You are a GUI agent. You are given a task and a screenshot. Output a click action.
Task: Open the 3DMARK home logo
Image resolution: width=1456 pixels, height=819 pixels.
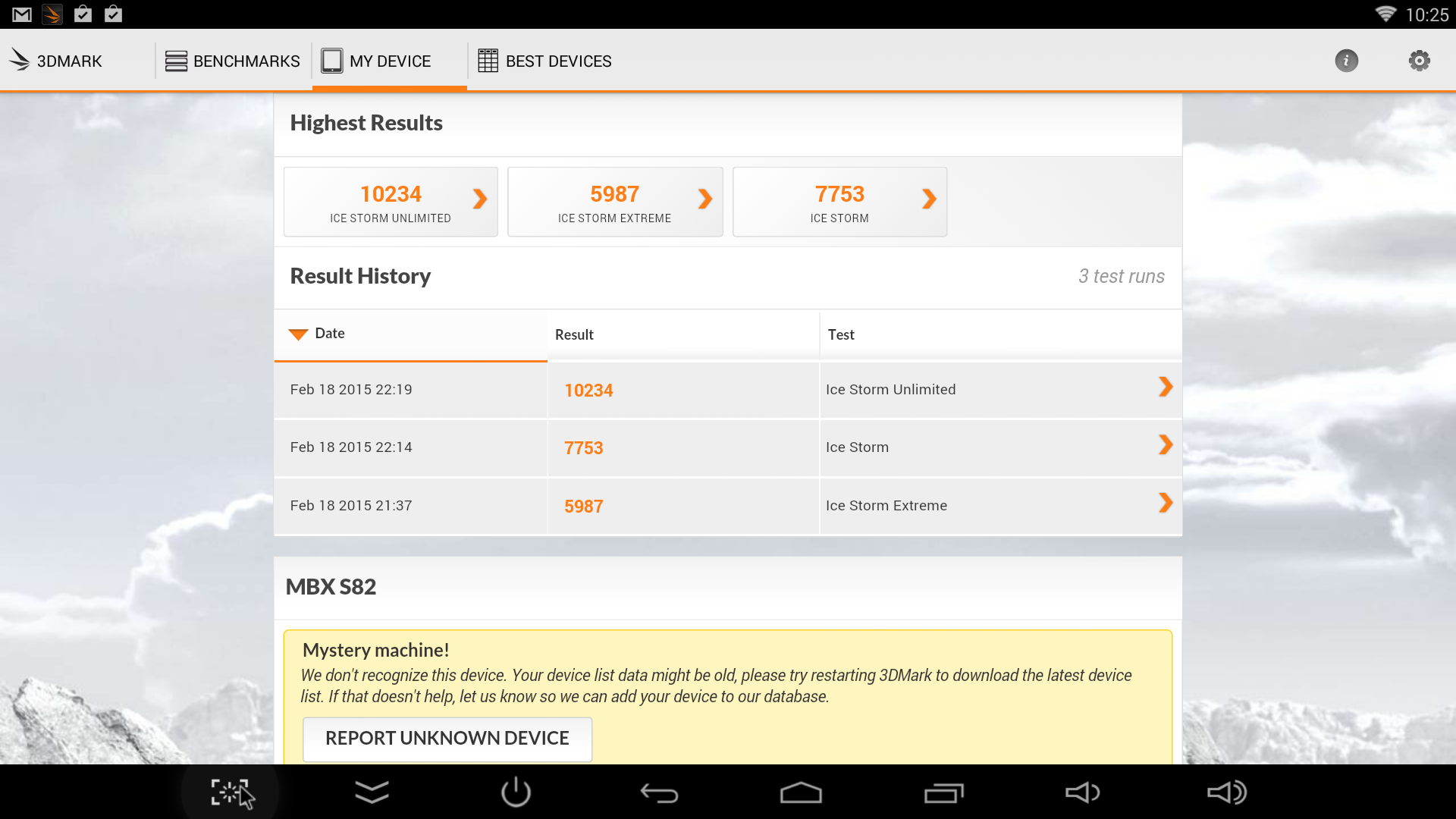coord(55,61)
